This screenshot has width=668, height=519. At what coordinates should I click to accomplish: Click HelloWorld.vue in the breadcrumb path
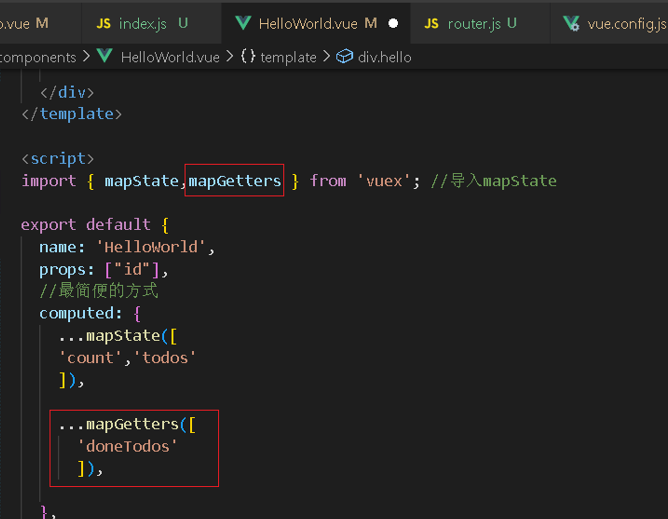[x=168, y=57]
